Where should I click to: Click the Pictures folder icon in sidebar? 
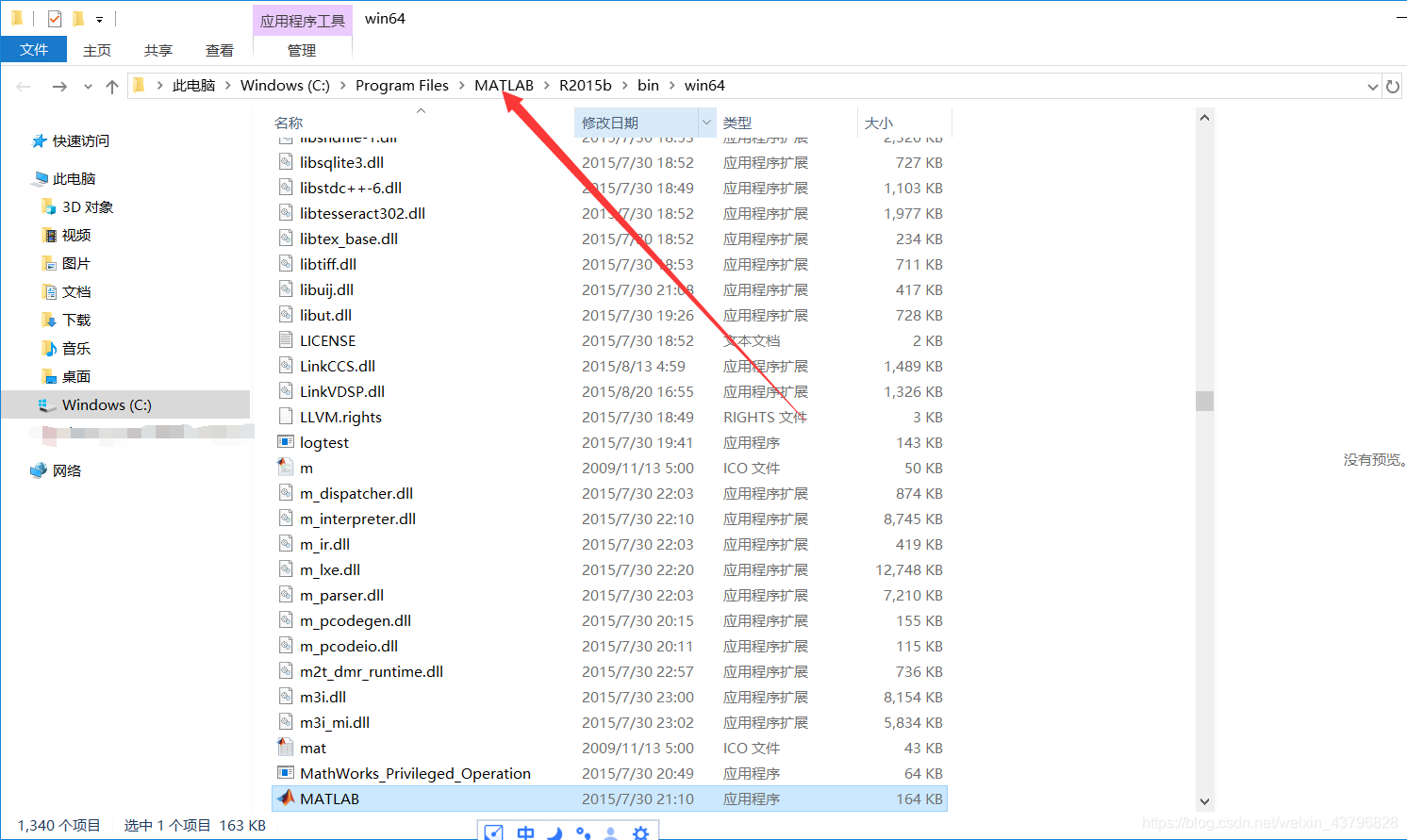click(49, 263)
